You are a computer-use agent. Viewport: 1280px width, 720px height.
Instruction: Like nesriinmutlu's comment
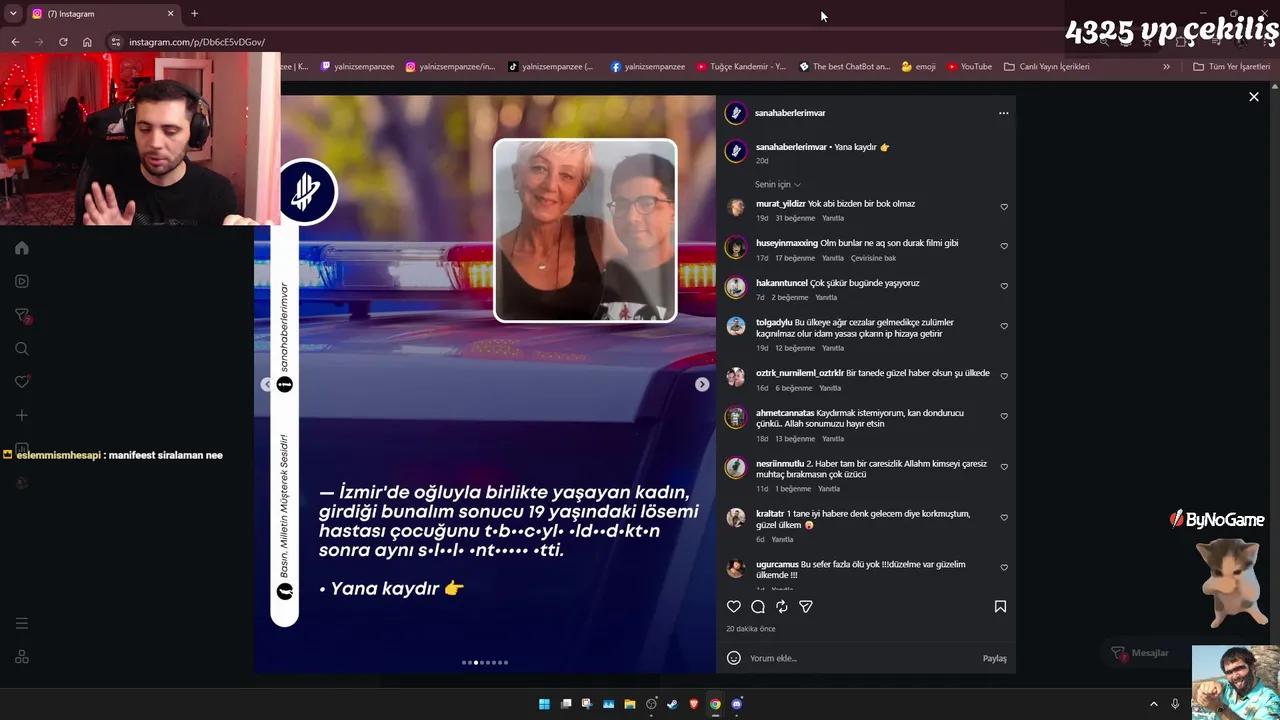(x=1004, y=467)
